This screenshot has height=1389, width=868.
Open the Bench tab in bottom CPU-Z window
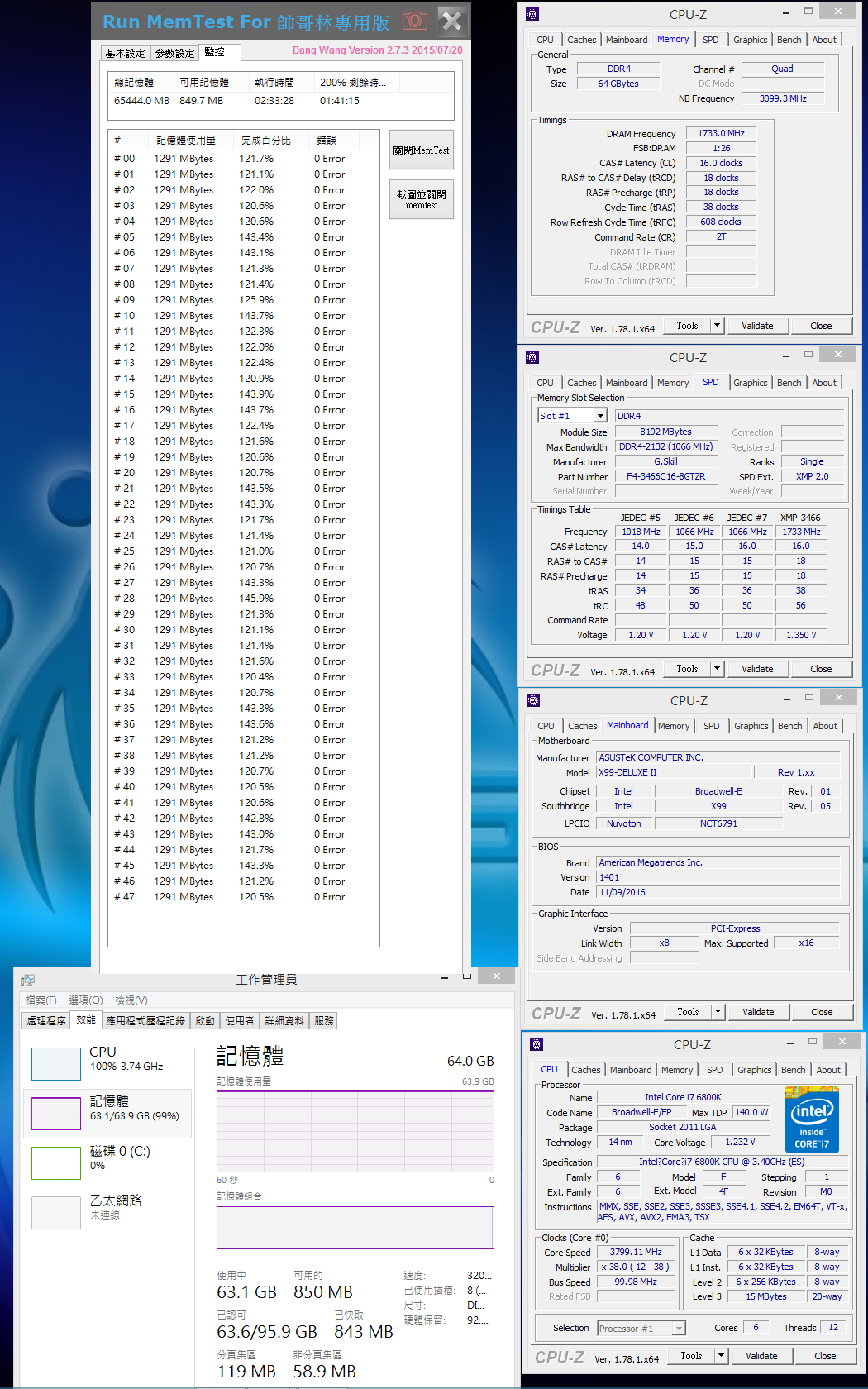coord(793,1070)
